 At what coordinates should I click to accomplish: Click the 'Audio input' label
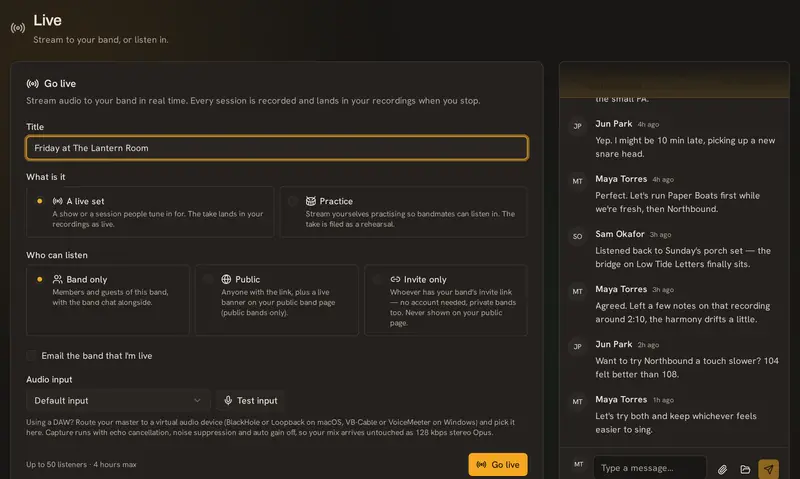tap(49, 380)
